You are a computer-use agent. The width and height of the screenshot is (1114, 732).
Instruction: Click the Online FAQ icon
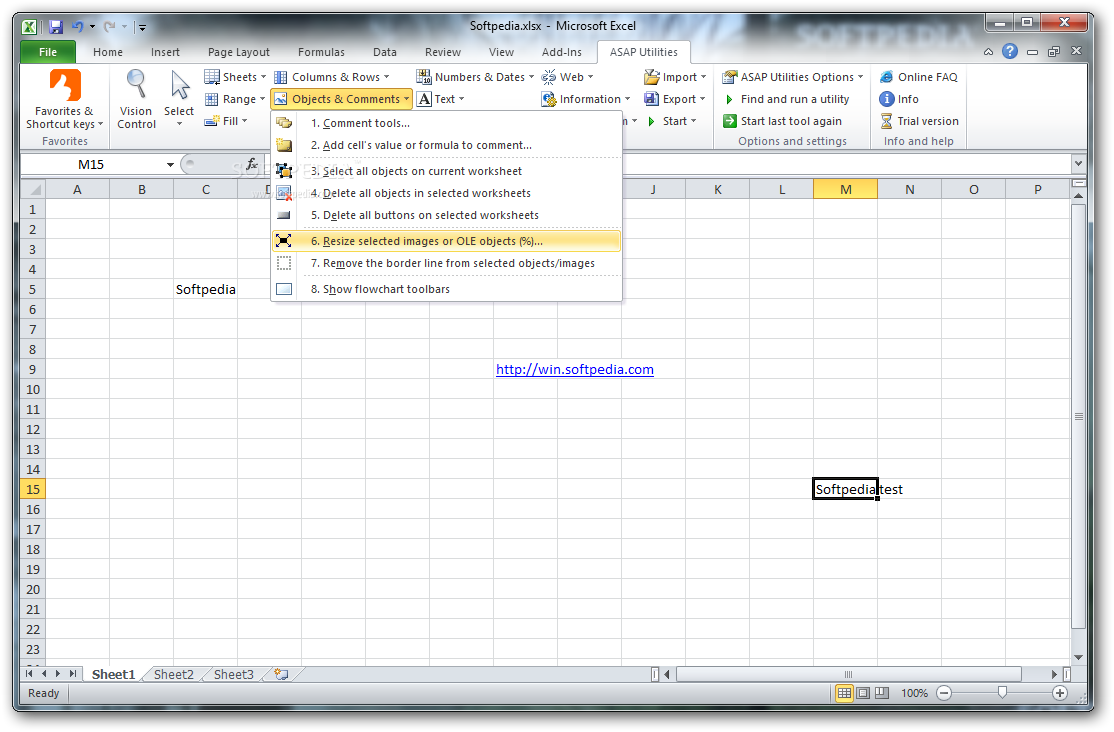(x=887, y=77)
